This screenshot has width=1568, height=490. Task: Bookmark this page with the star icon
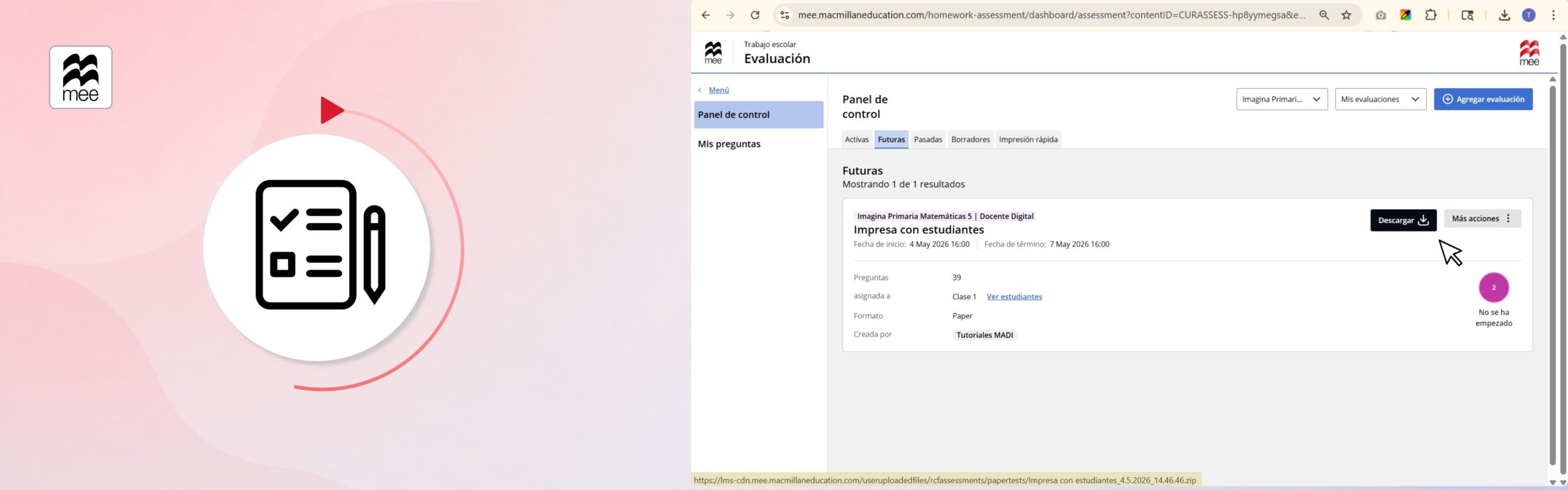coord(1346,15)
